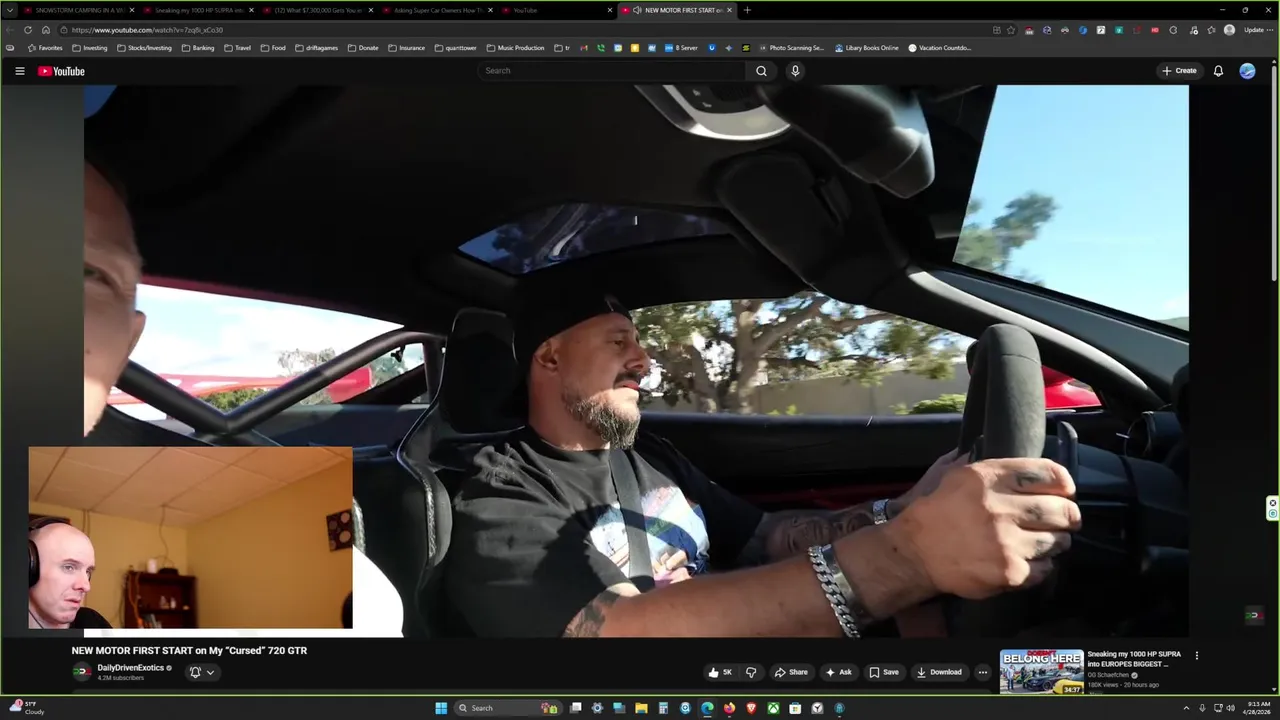Click the Share button

click(x=790, y=672)
